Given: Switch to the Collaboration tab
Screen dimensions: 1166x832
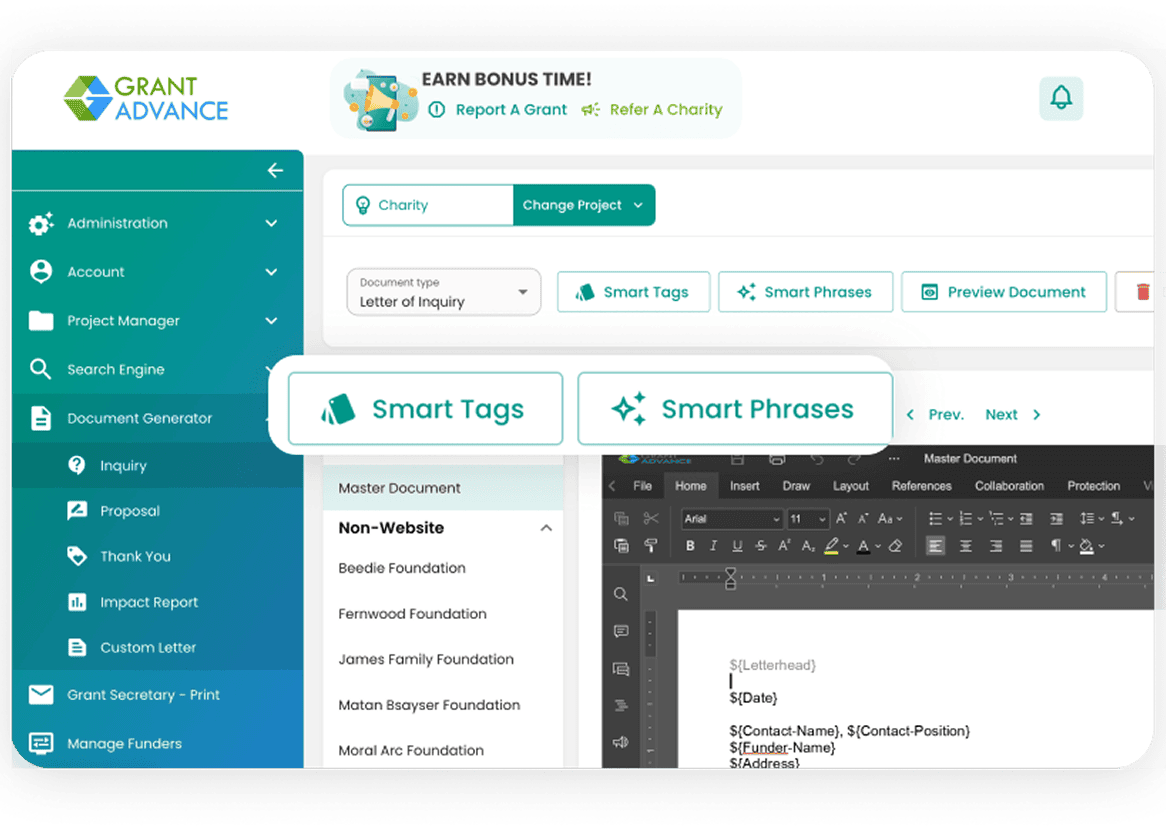Looking at the screenshot, I should 1009,486.
